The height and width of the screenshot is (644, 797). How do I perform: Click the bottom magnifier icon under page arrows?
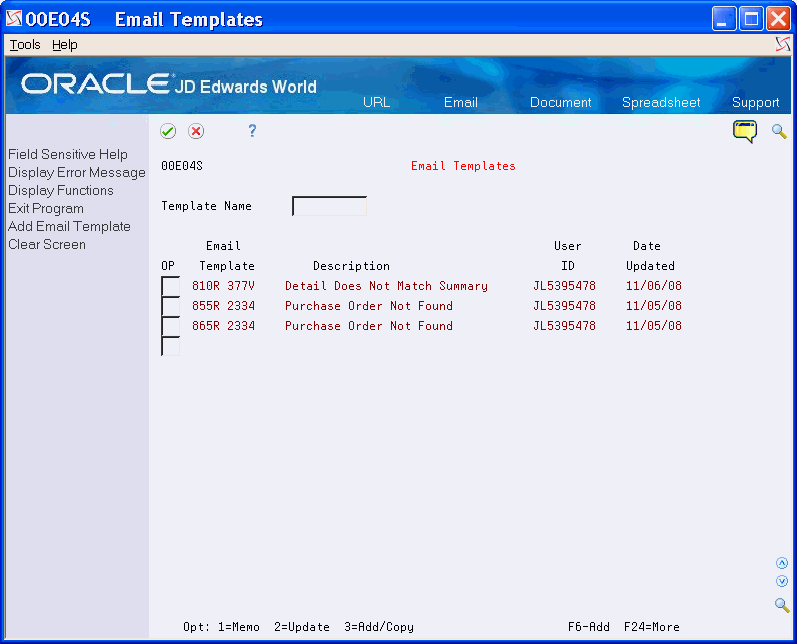tap(782, 605)
